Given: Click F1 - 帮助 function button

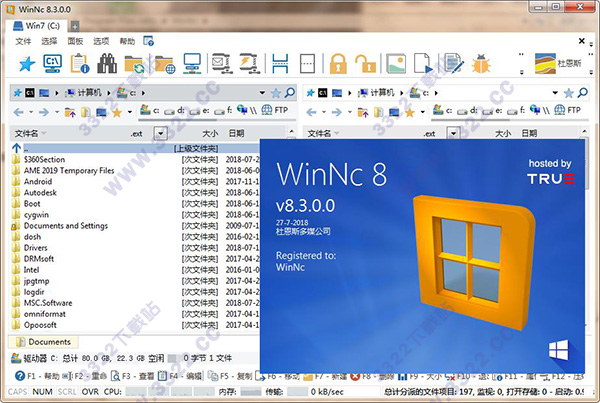Looking at the screenshot, I should tap(37, 376).
